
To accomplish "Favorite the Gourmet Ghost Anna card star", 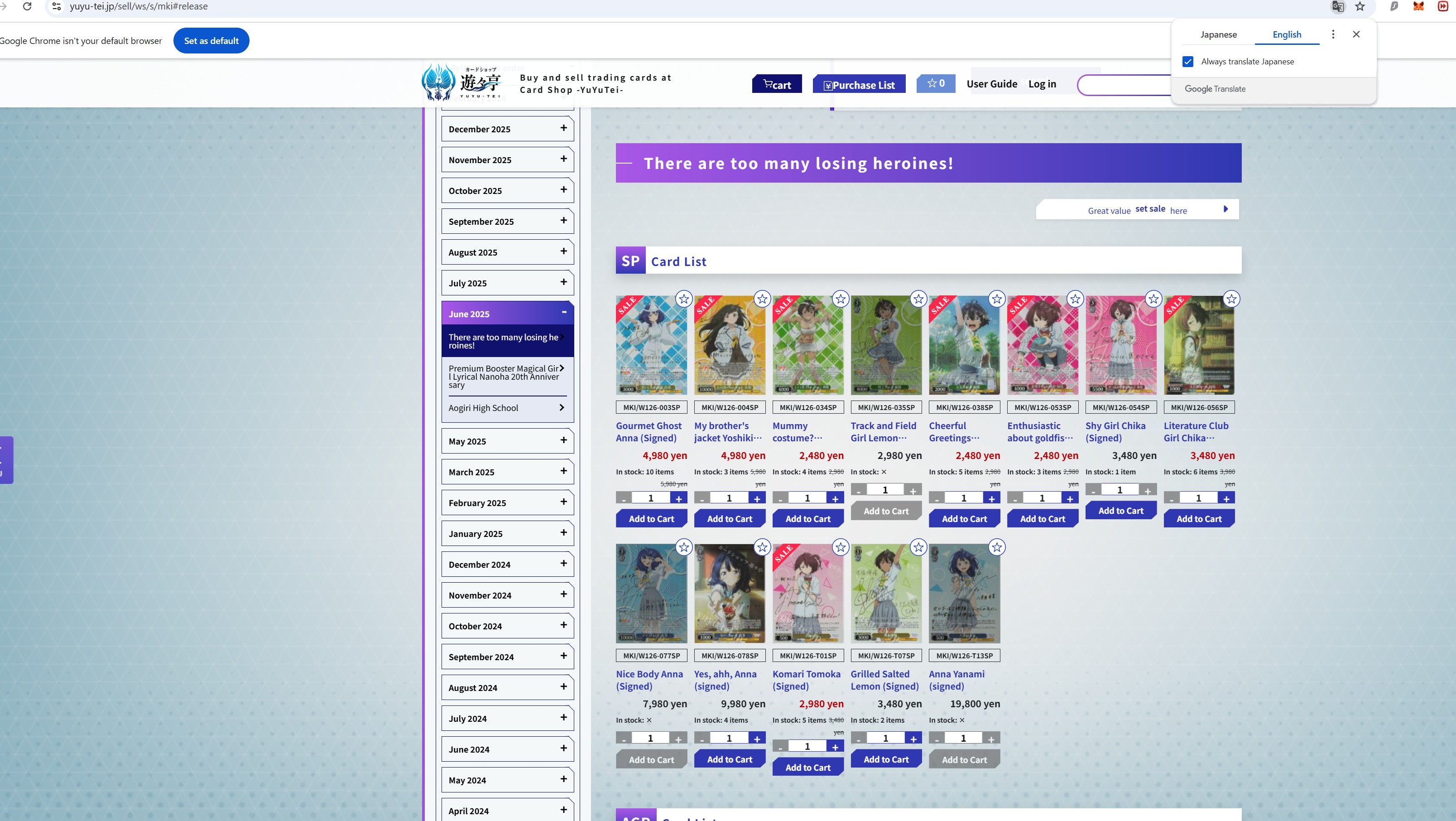I will pos(684,299).
